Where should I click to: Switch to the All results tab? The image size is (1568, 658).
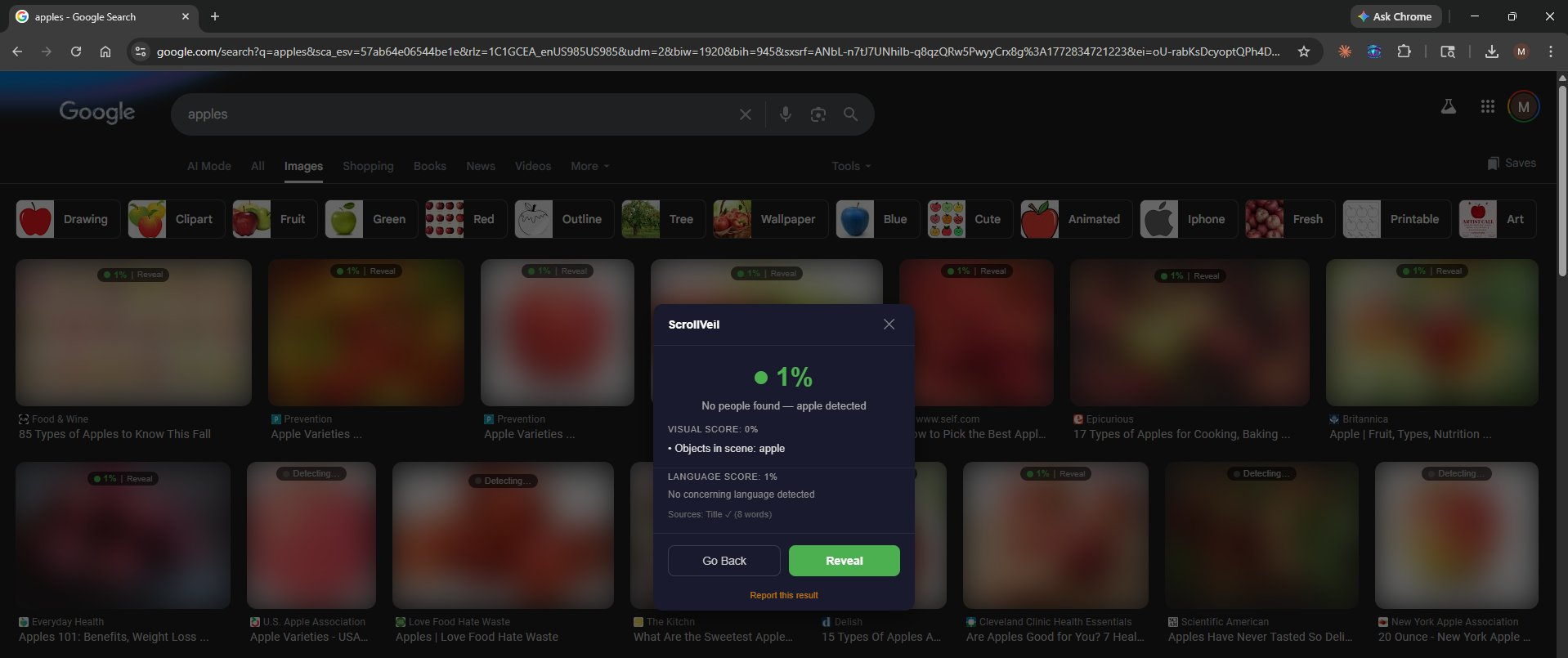258,166
